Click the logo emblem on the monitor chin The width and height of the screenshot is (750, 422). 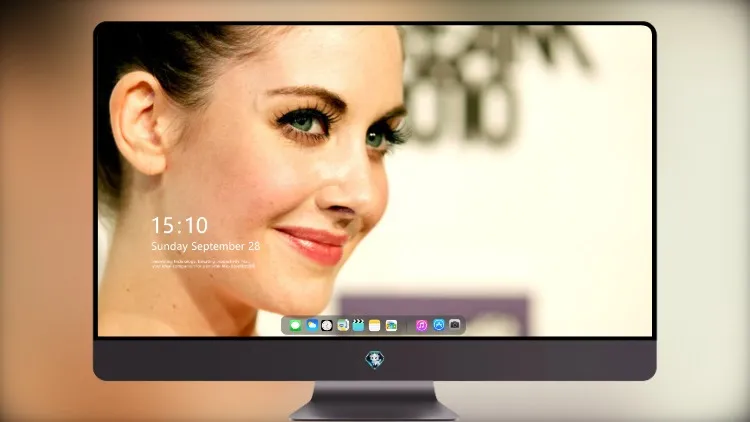375,360
